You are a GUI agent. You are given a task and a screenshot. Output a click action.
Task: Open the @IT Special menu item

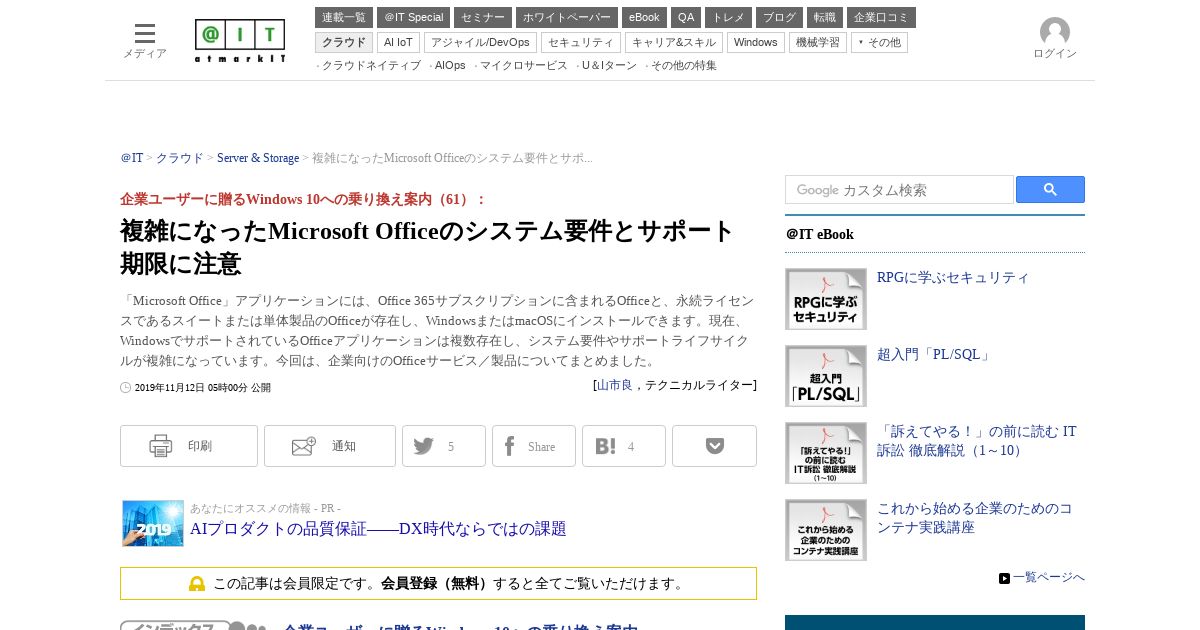tap(413, 17)
